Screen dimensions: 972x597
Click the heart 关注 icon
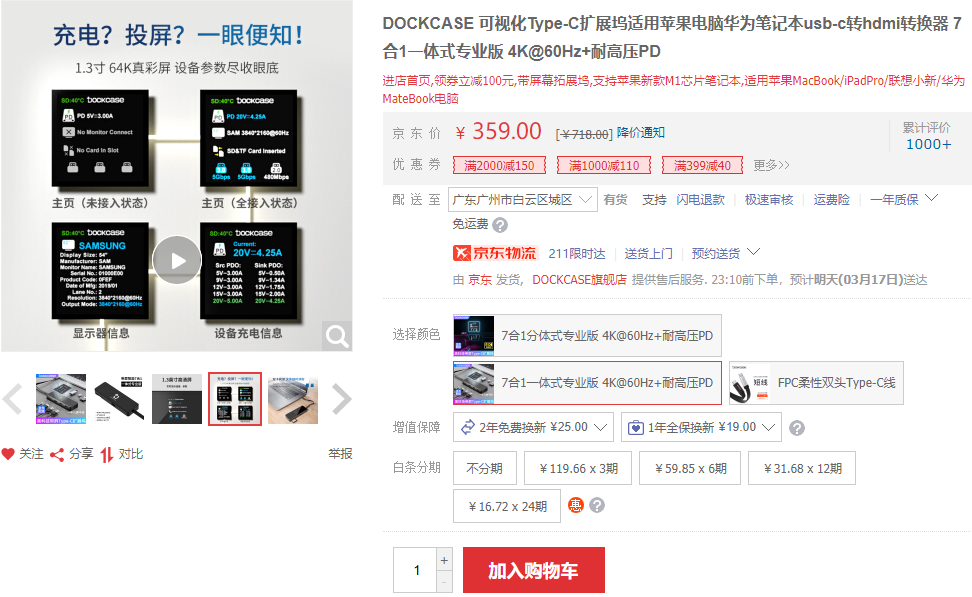click(9, 454)
